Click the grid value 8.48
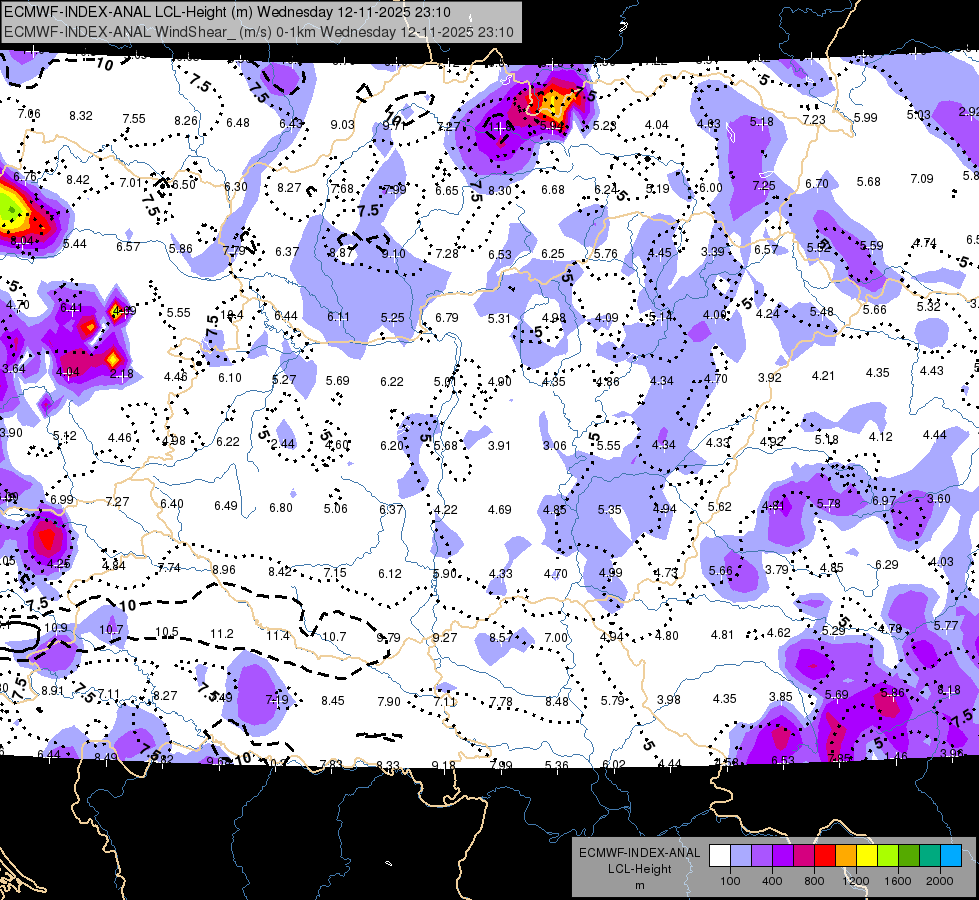The height and width of the screenshot is (900, 979). click(556, 701)
